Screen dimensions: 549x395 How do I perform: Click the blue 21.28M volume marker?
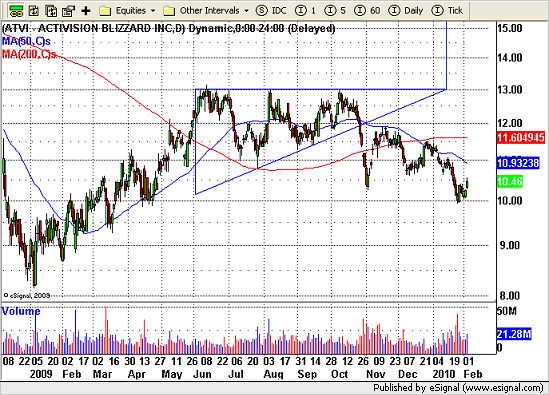[x=514, y=334]
